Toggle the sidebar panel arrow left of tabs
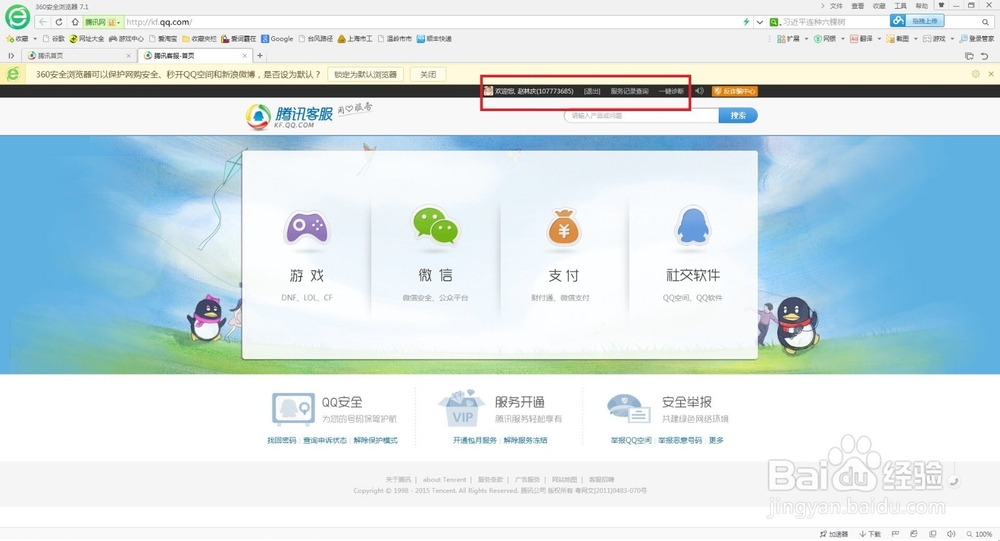This screenshot has height=541, width=1000. pyautogui.click(x=11, y=56)
